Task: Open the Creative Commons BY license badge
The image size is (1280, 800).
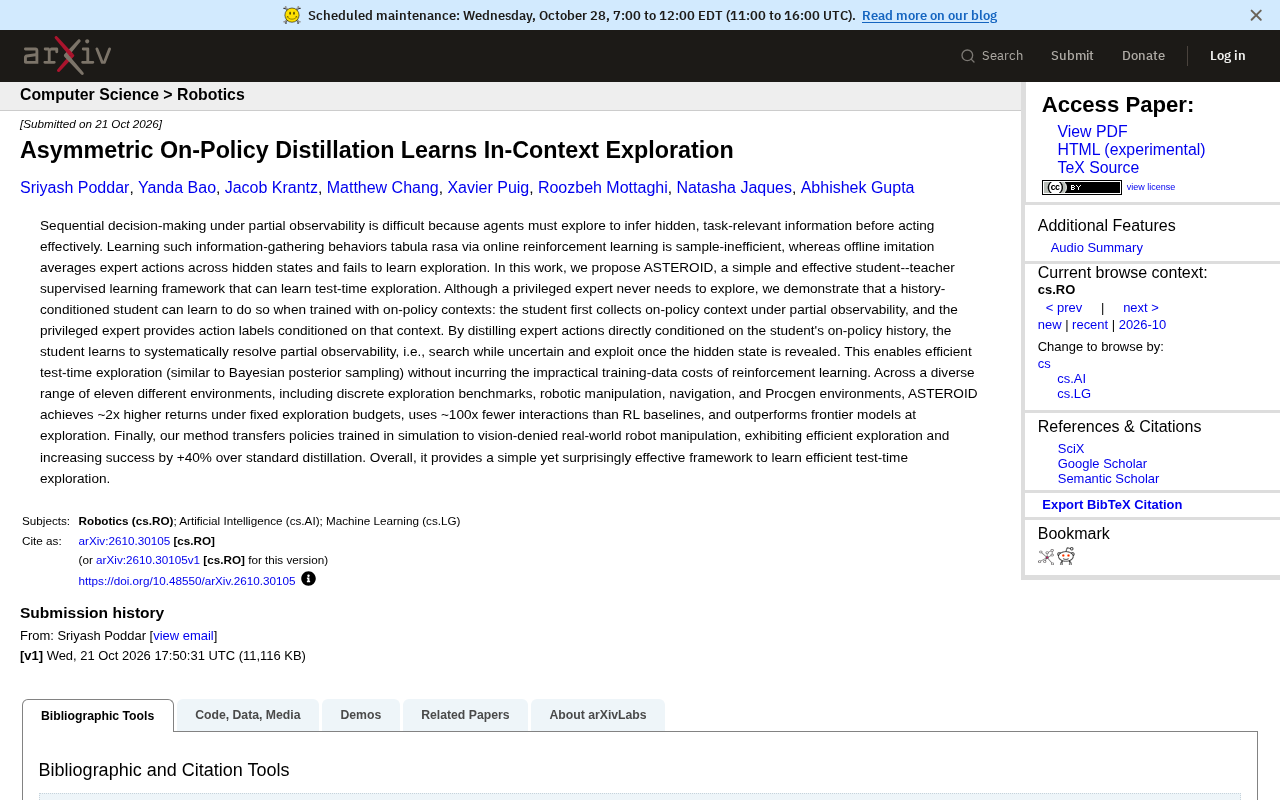Action: pos(1082,187)
